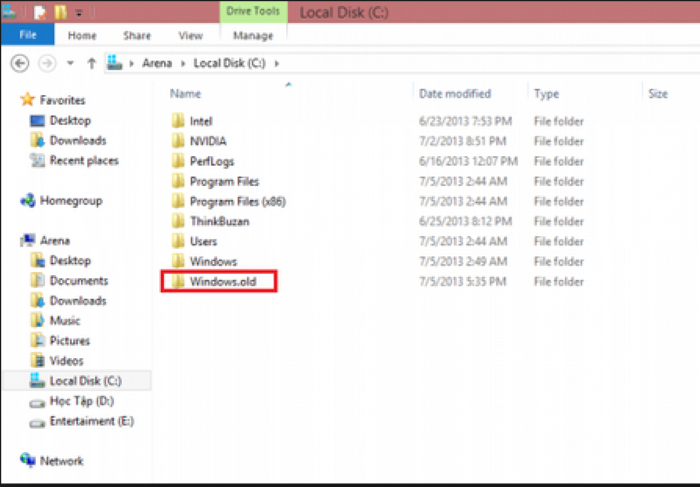Image resolution: width=700 pixels, height=487 pixels.
Task: Switch to the View ribbon tab
Action: 191,36
